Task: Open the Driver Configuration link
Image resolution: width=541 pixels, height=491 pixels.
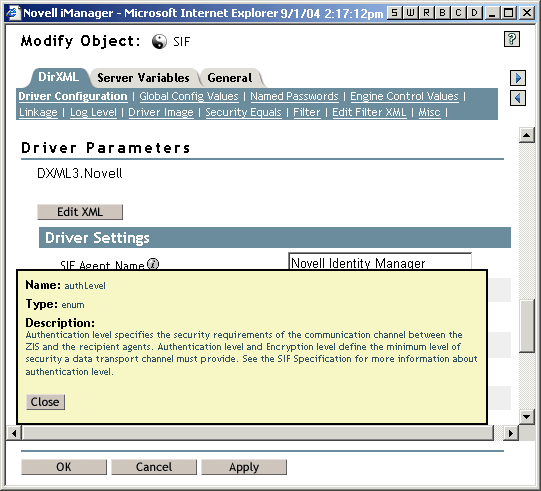Action: pyautogui.click(x=73, y=96)
